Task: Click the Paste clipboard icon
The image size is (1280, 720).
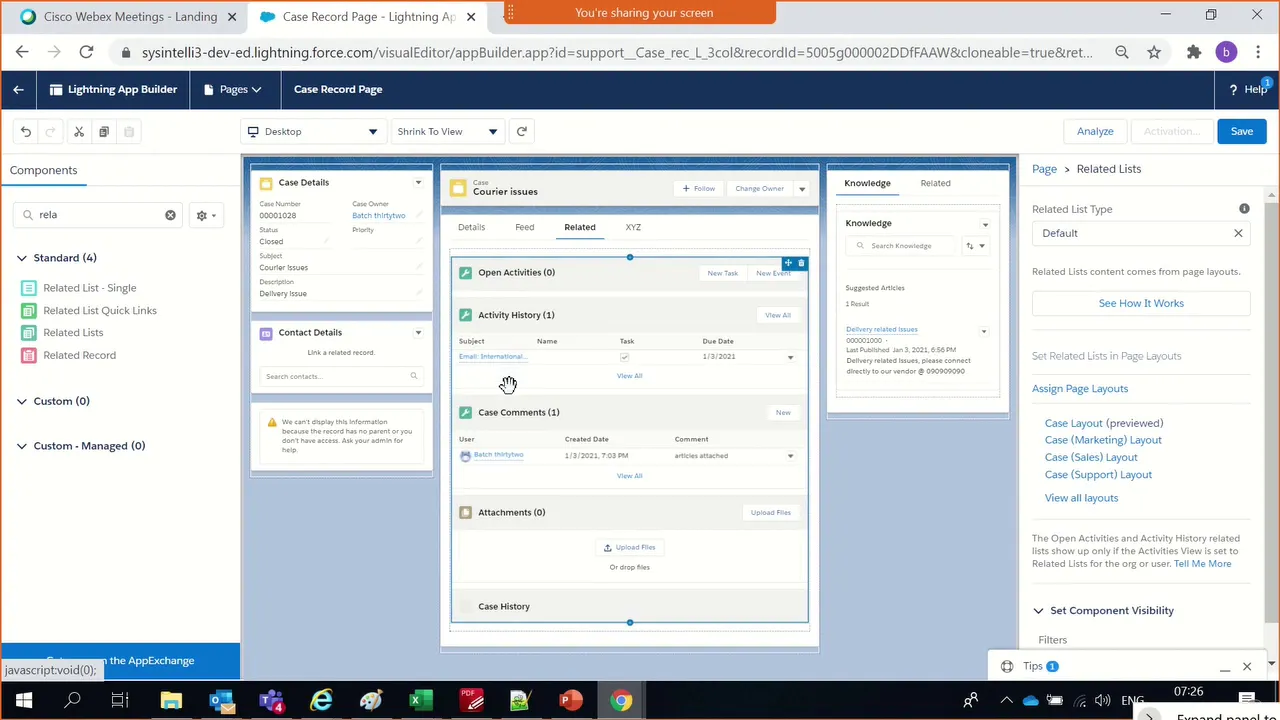Action: [129, 131]
